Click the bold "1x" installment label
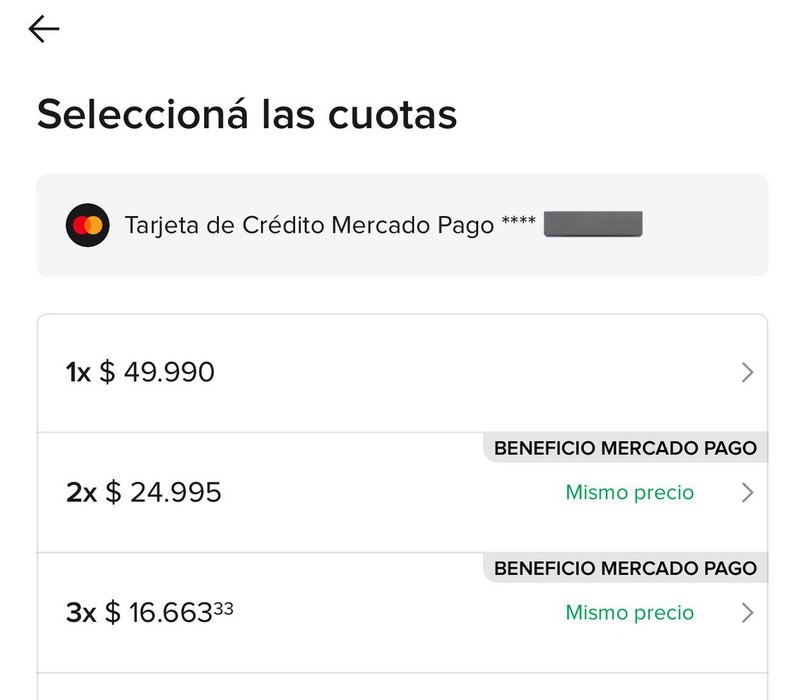Screen dimensions: 805x700 click(x=78, y=373)
